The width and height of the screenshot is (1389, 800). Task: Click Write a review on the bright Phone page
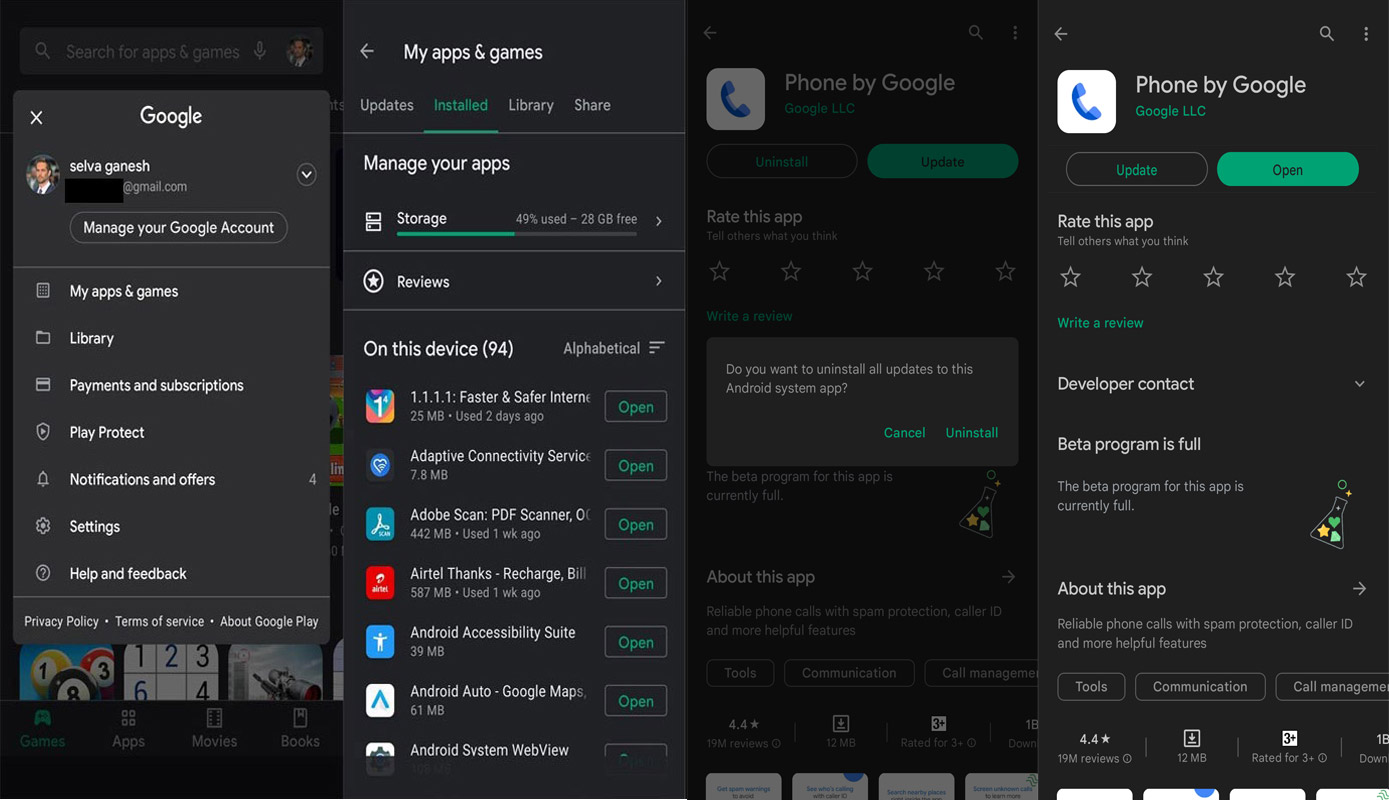(1100, 323)
